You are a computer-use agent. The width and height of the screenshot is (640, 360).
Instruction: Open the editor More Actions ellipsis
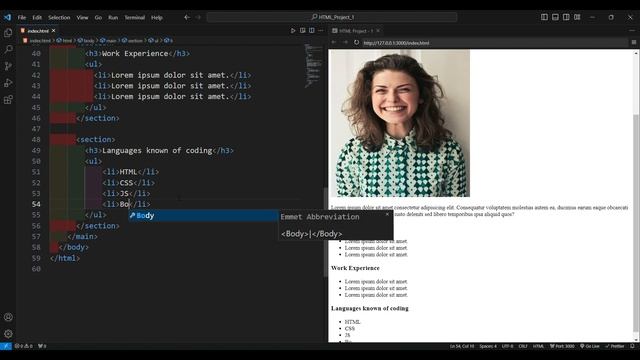click(x=321, y=31)
